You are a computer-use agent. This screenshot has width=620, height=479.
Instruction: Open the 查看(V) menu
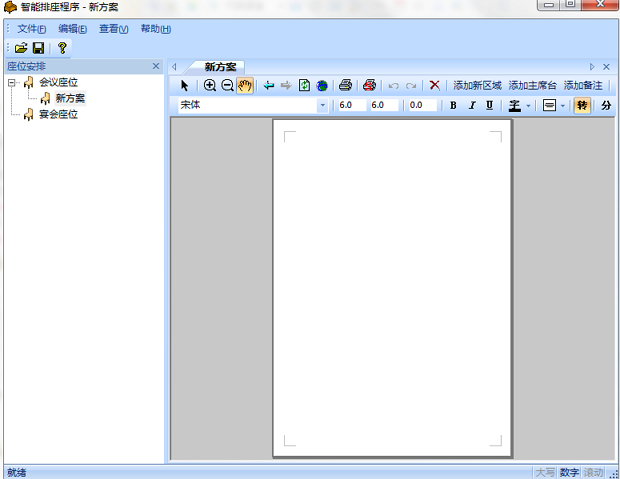pos(113,29)
